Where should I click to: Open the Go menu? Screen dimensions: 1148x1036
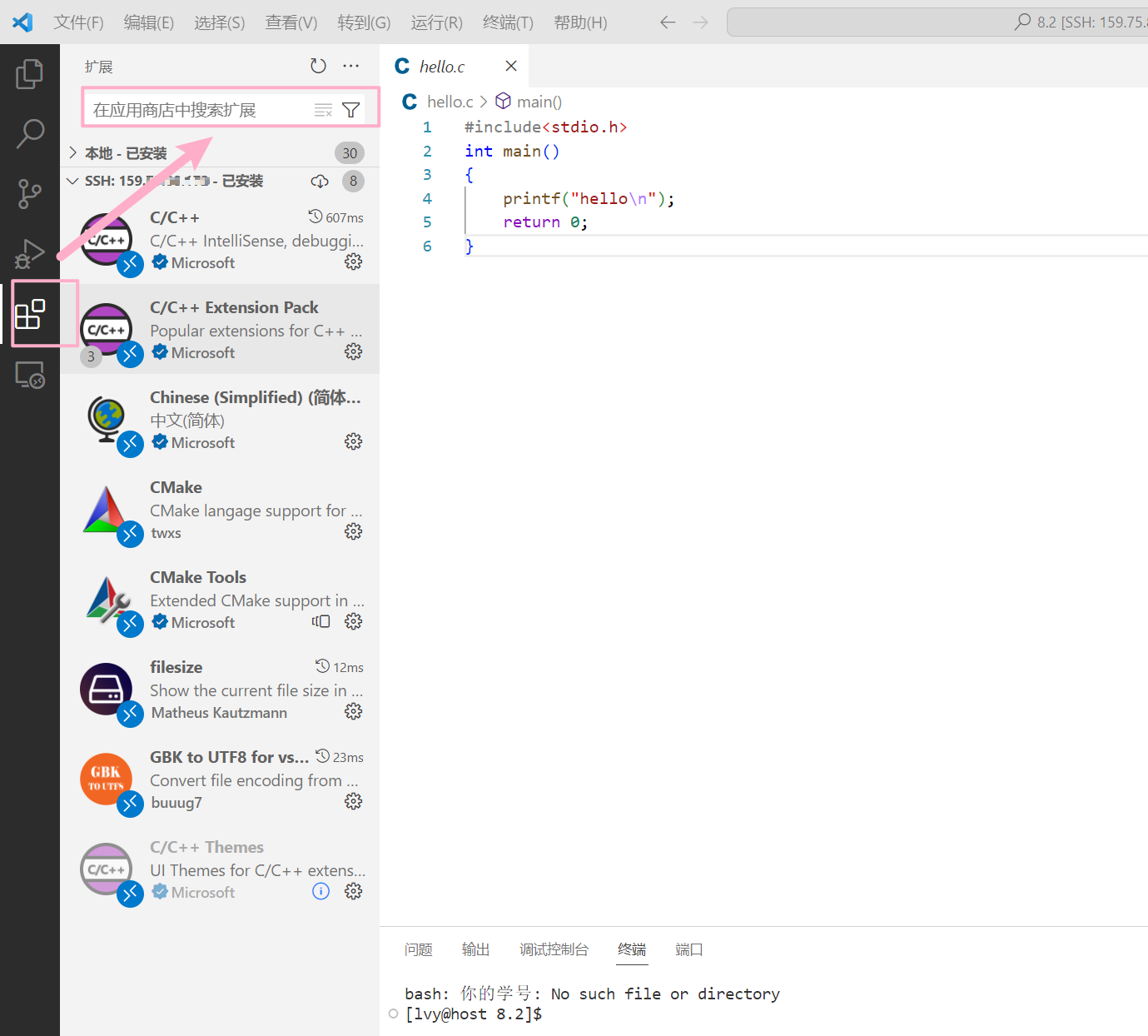(x=364, y=22)
